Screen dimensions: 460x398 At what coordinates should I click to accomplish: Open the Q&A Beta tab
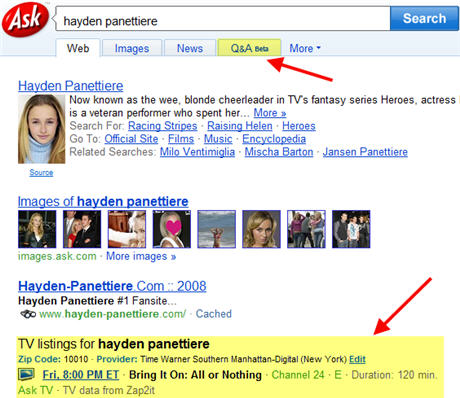coord(249,48)
